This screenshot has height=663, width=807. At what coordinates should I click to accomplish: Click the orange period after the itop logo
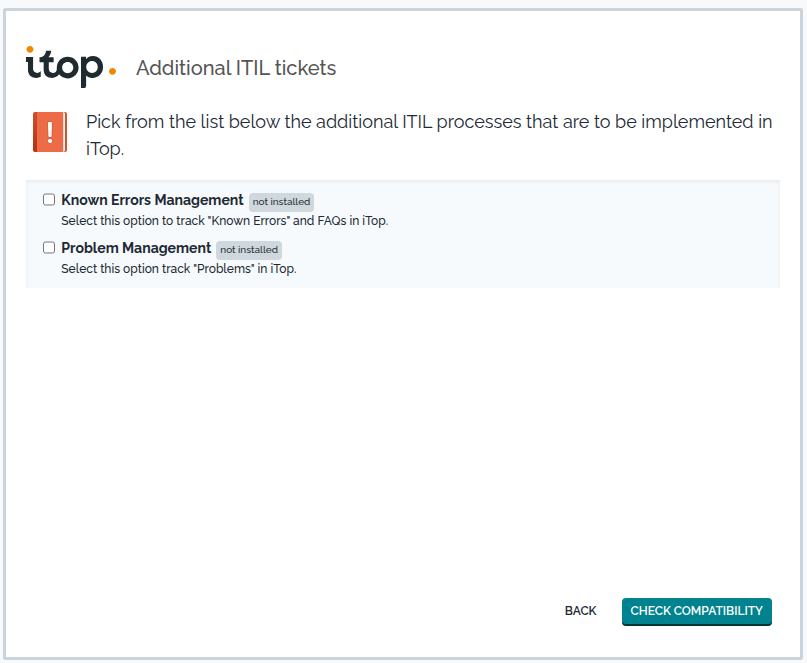pyautogui.click(x=112, y=72)
